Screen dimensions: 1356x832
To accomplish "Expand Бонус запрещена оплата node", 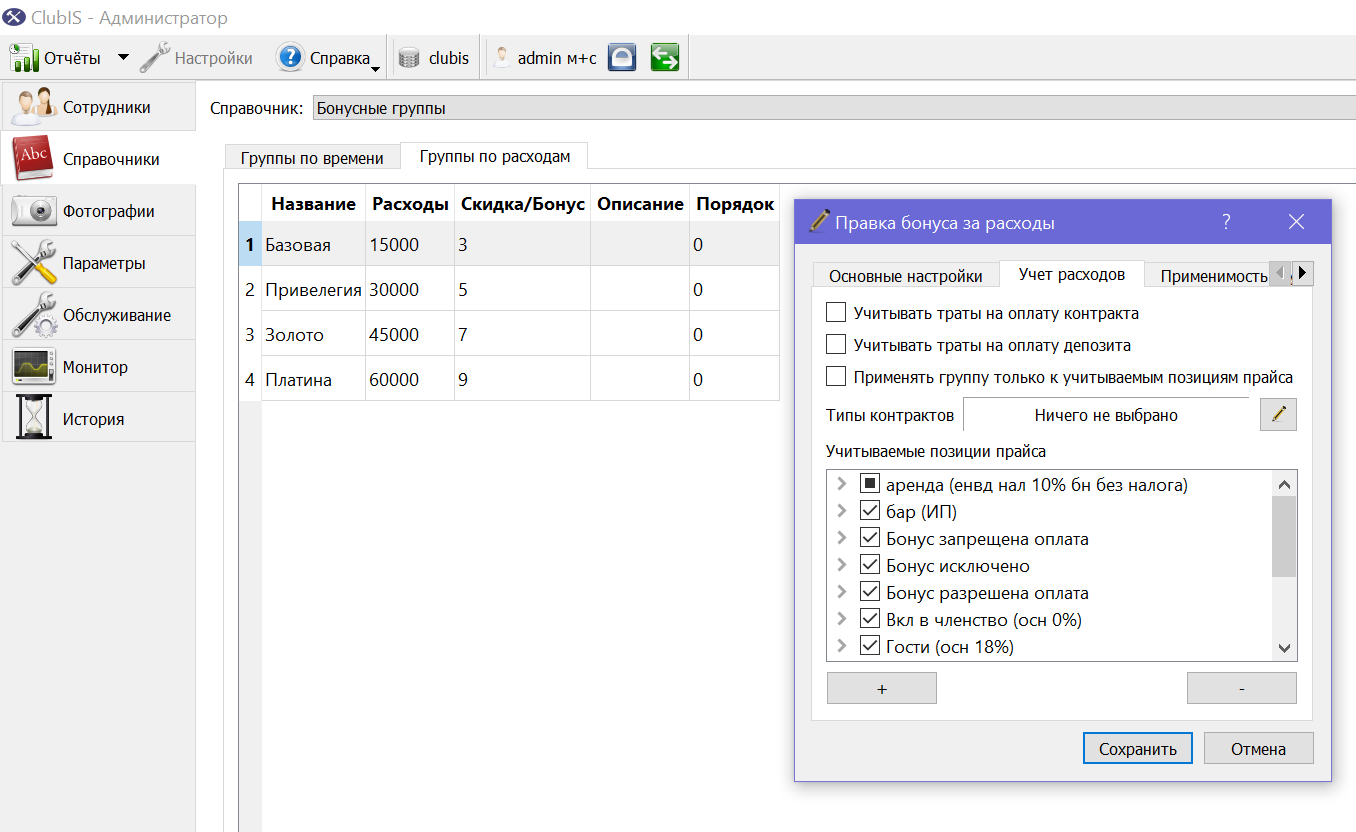I will click(842, 538).
